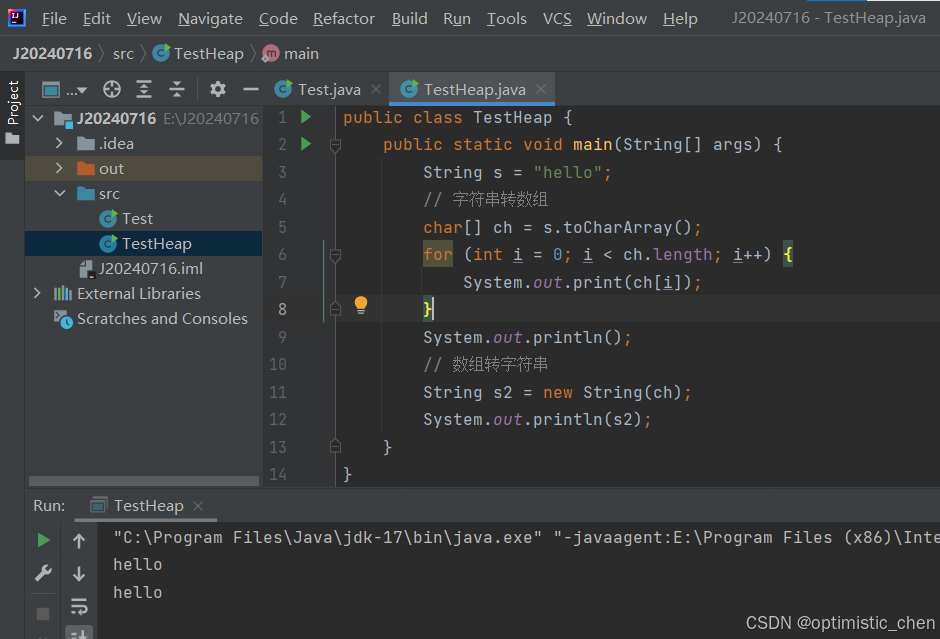940x639 pixels.
Task: Click main method breadcrumb
Action: (291, 53)
